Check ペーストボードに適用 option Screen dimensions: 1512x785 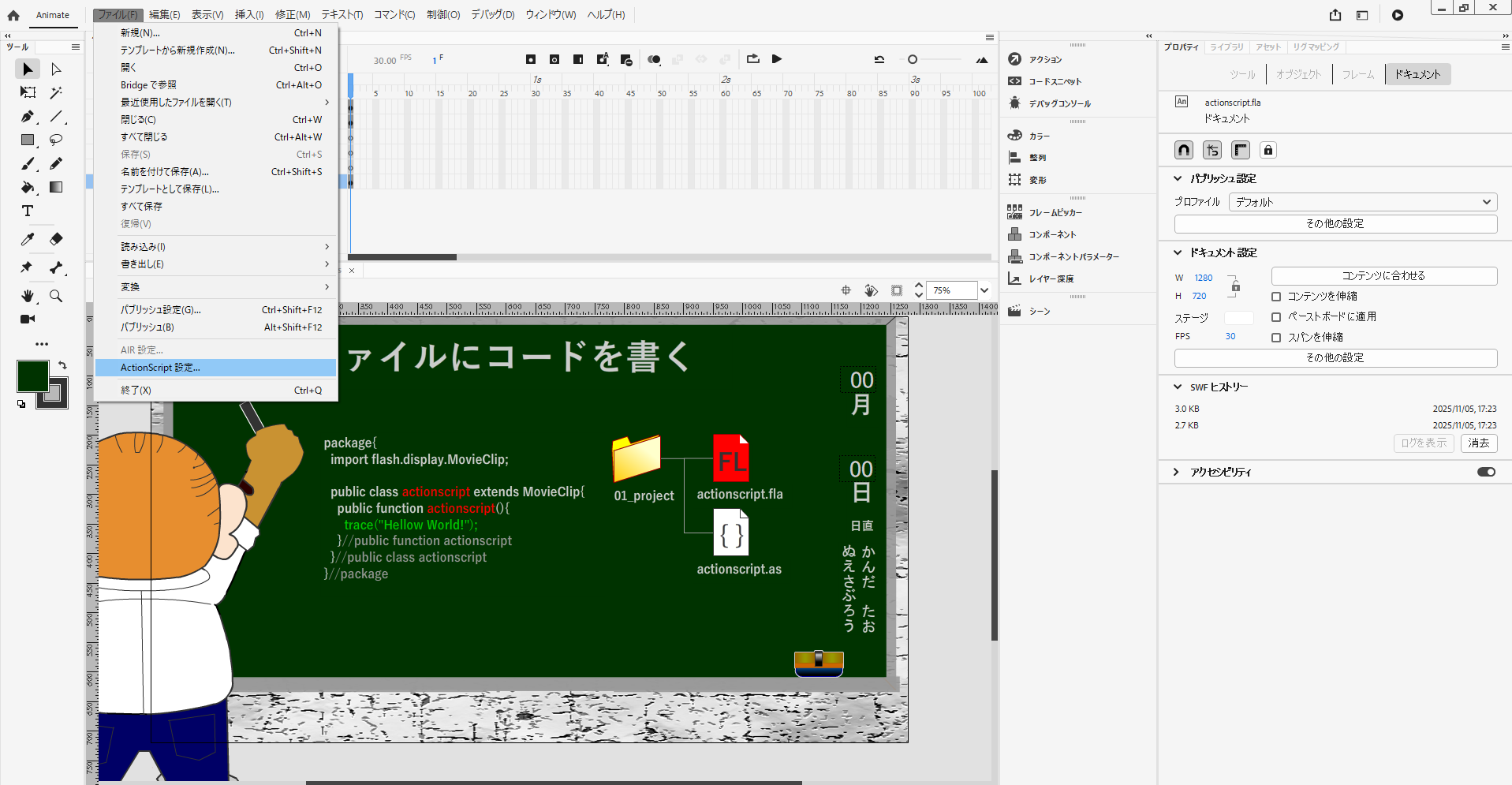1276,316
